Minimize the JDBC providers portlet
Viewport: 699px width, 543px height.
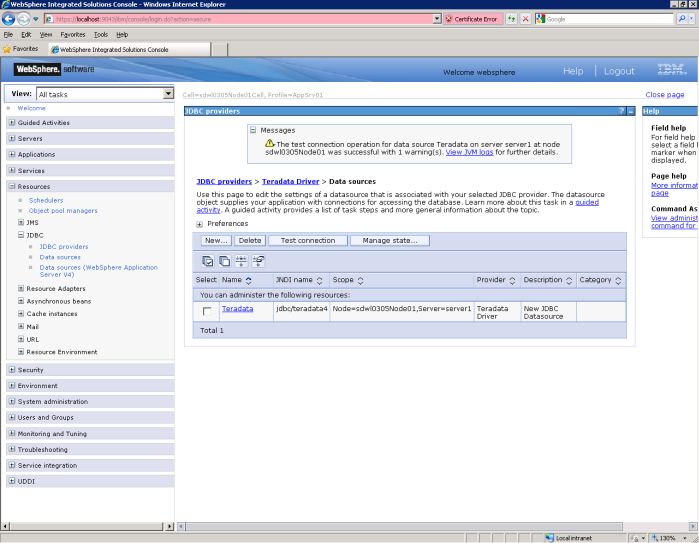631,111
